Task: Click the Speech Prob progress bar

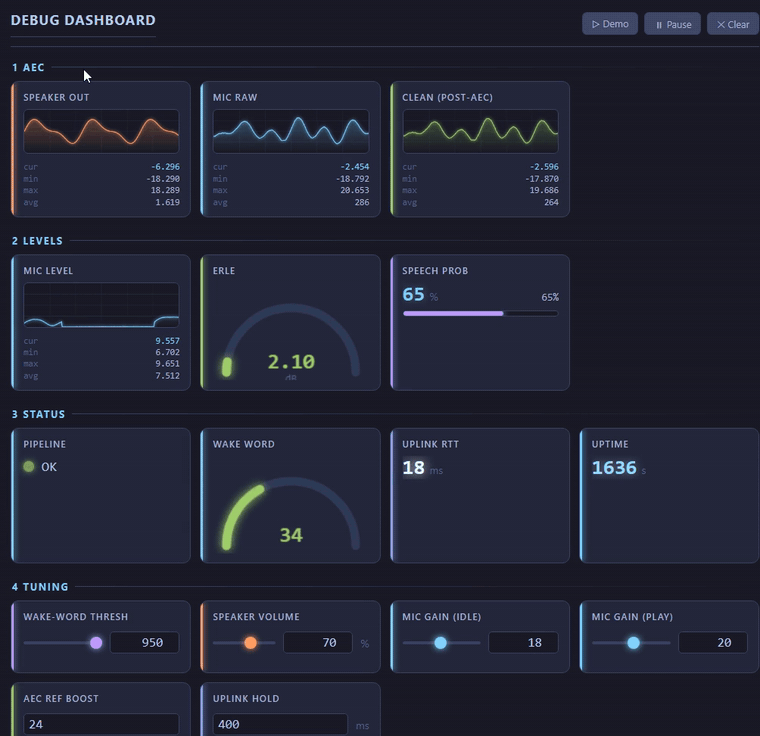Action: pos(480,313)
